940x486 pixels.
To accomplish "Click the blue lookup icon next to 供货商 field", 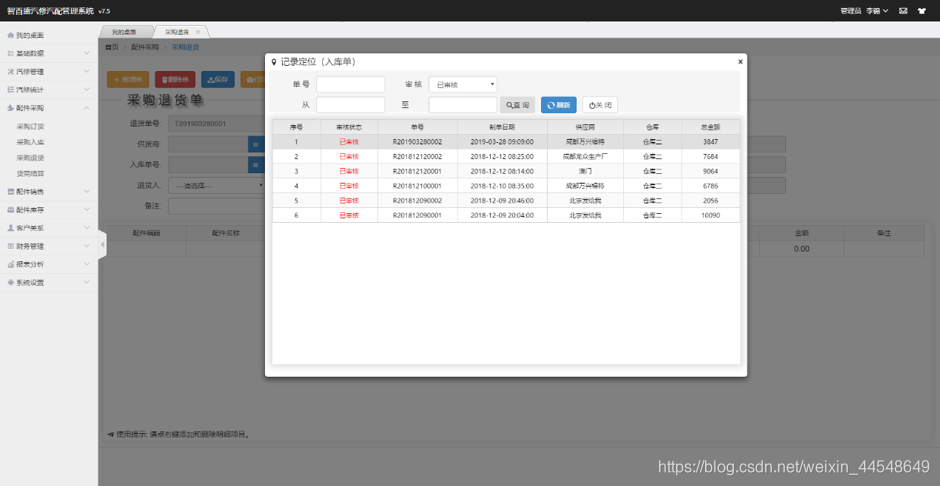I will point(256,144).
